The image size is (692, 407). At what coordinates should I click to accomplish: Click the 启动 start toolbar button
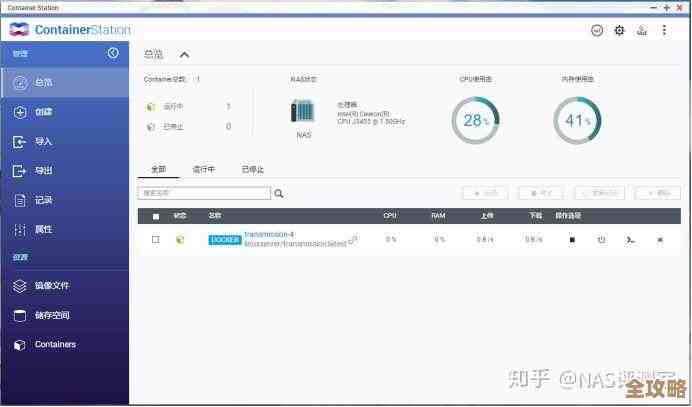(x=485, y=193)
